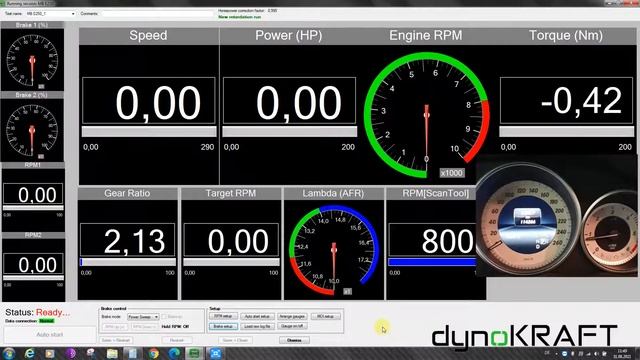Click the Brake setup button
The image size is (640, 360).
coord(223,326)
